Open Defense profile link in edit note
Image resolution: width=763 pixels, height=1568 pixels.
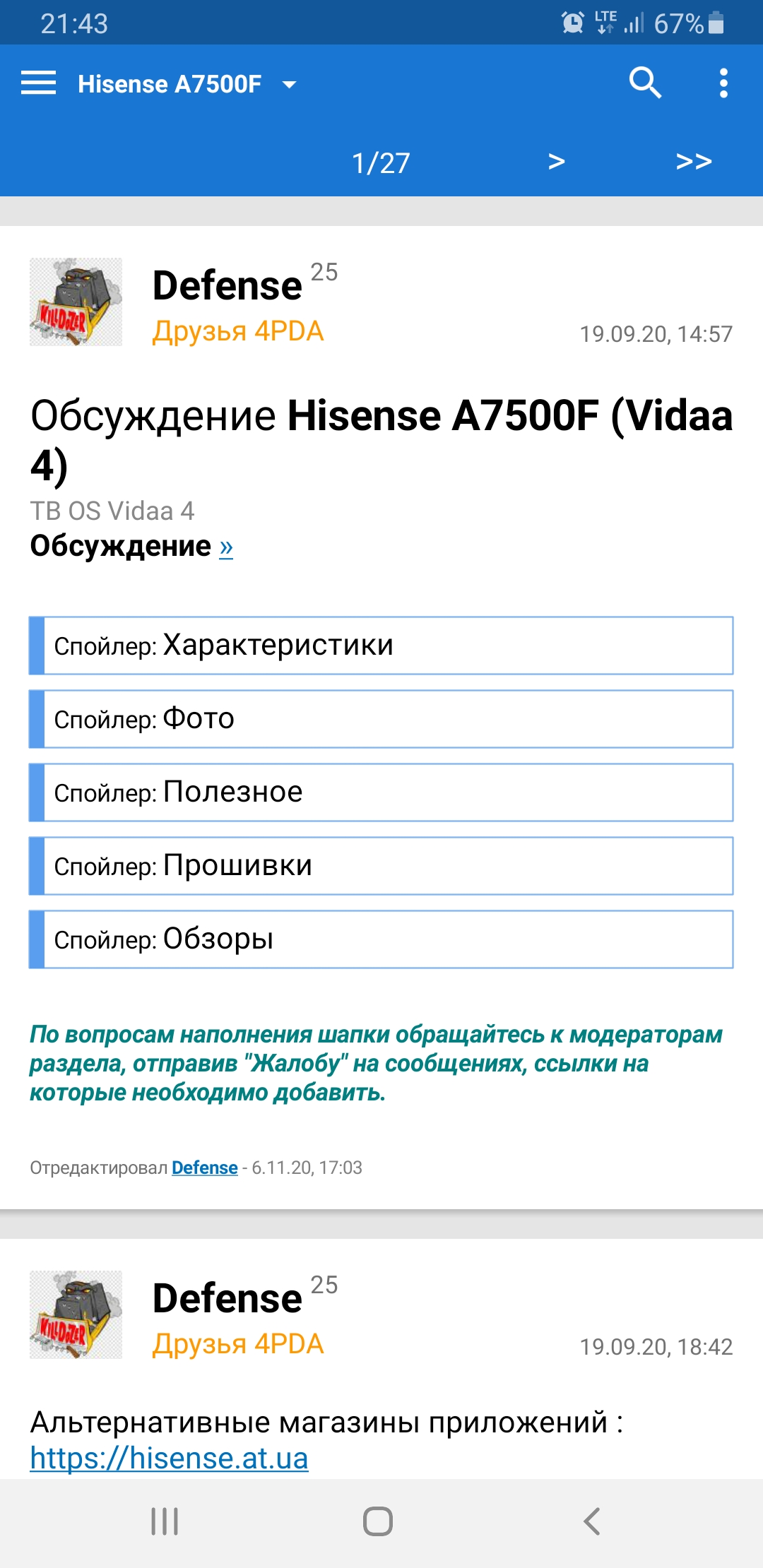204,1168
